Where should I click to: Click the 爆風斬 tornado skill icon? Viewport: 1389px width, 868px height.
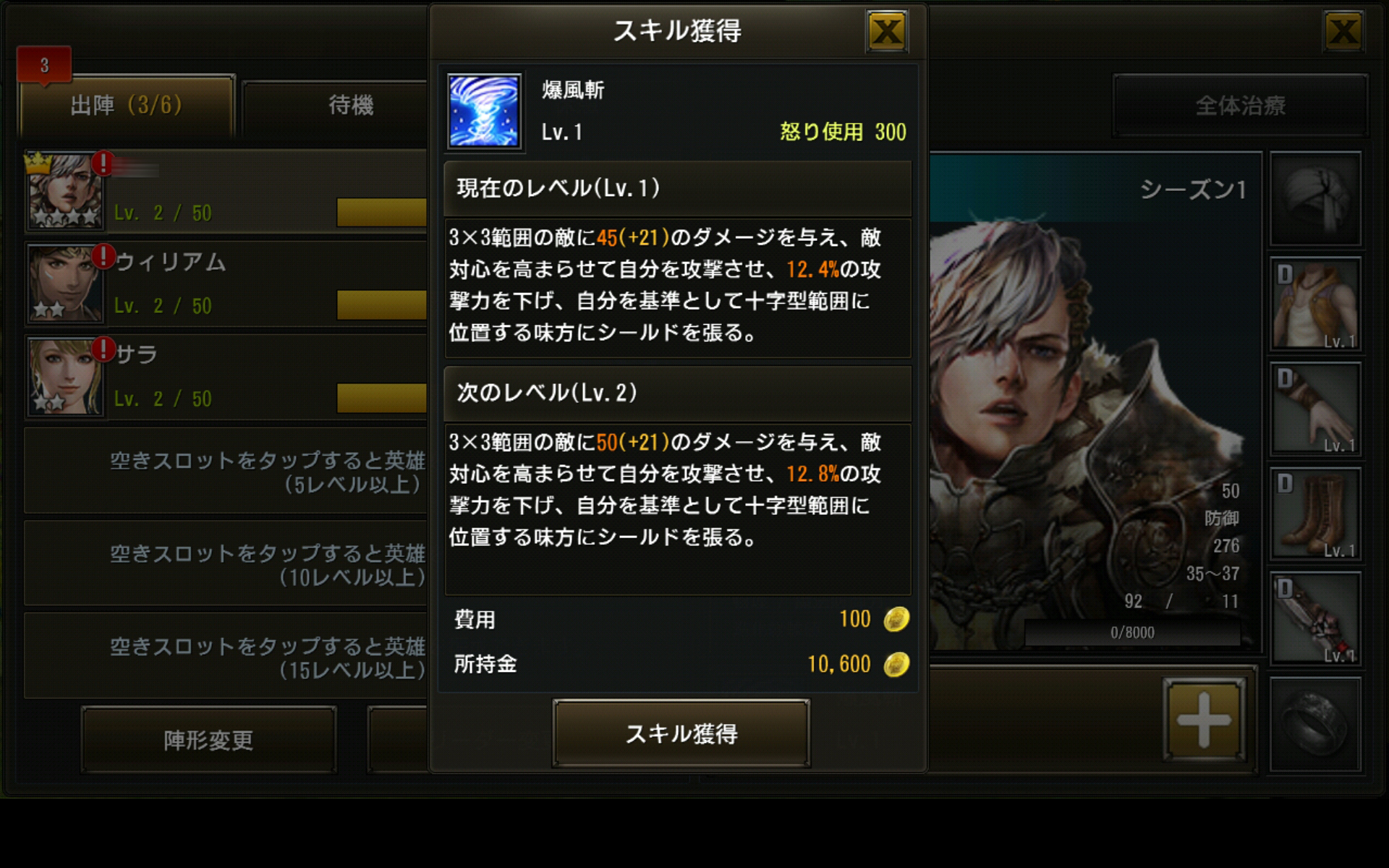tap(485, 111)
